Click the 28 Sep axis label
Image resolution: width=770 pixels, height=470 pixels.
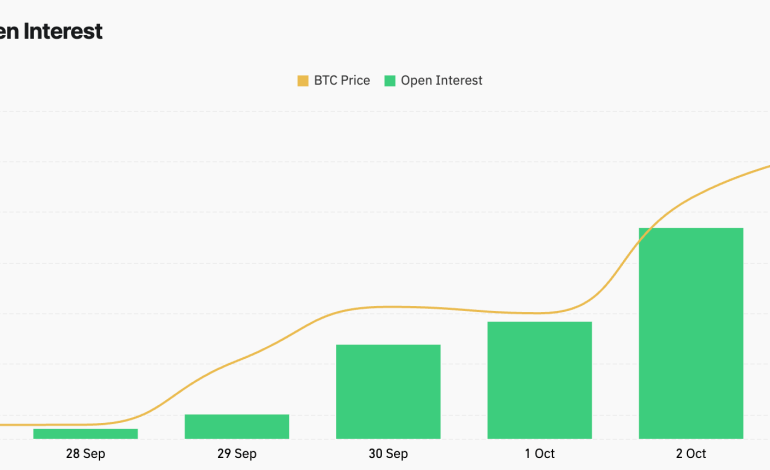(x=85, y=453)
